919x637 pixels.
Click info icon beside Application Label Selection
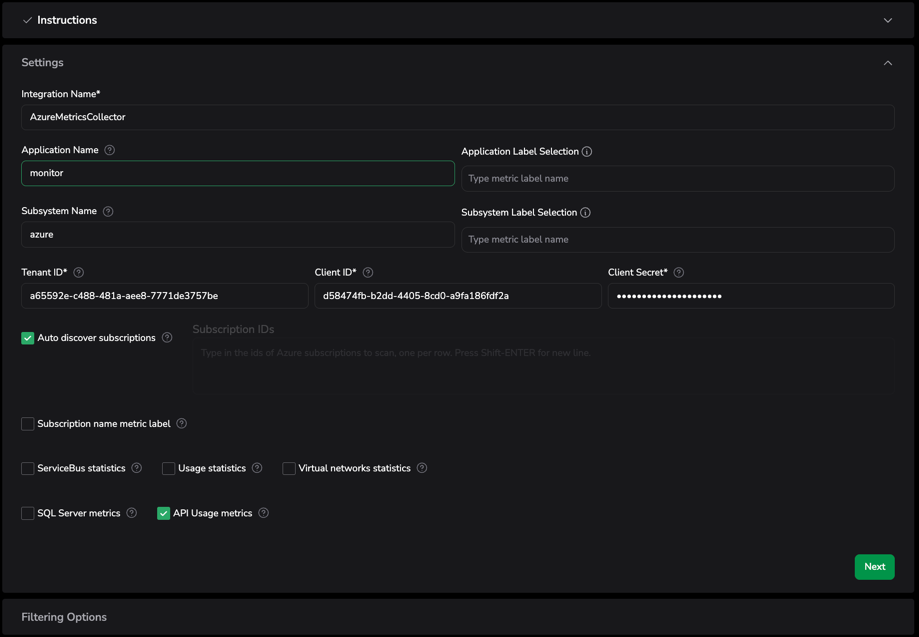[x=587, y=152]
